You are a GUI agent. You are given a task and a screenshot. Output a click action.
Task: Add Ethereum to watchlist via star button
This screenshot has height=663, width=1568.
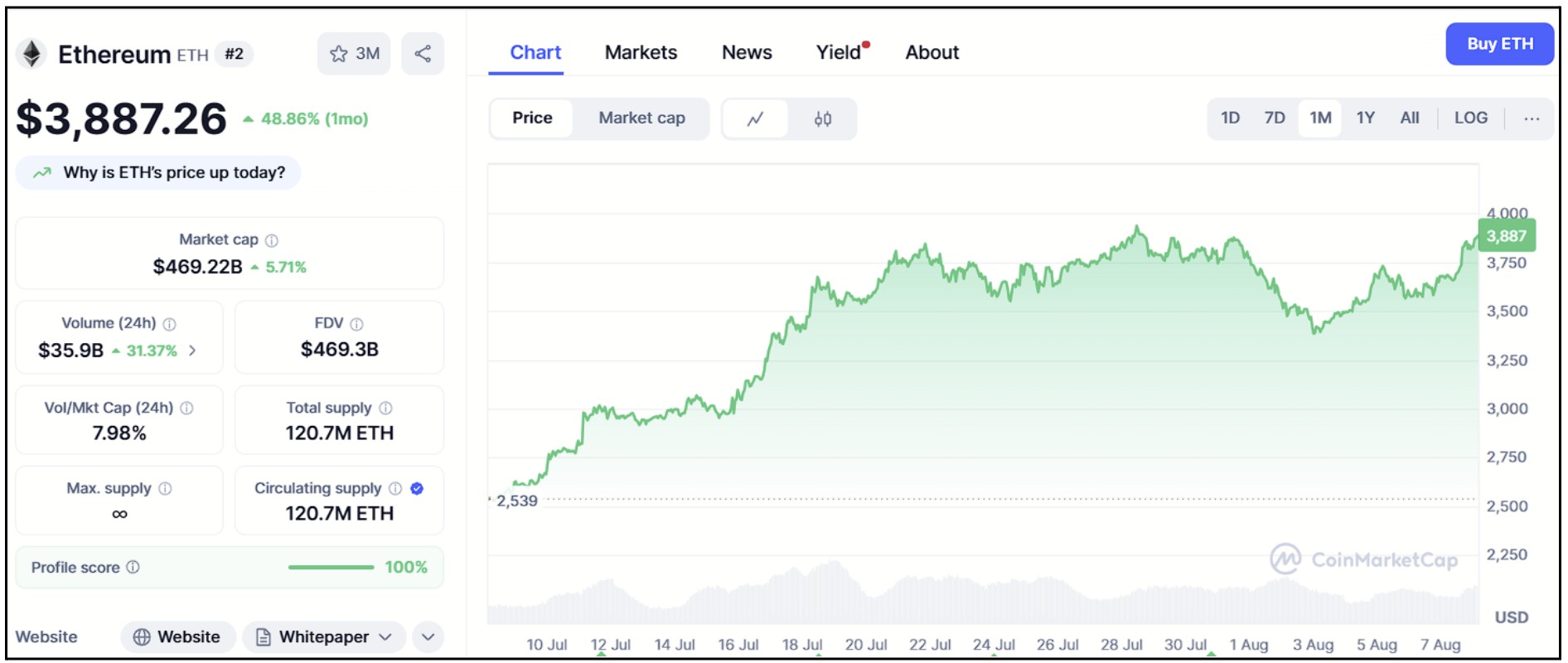click(x=354, y=54)
